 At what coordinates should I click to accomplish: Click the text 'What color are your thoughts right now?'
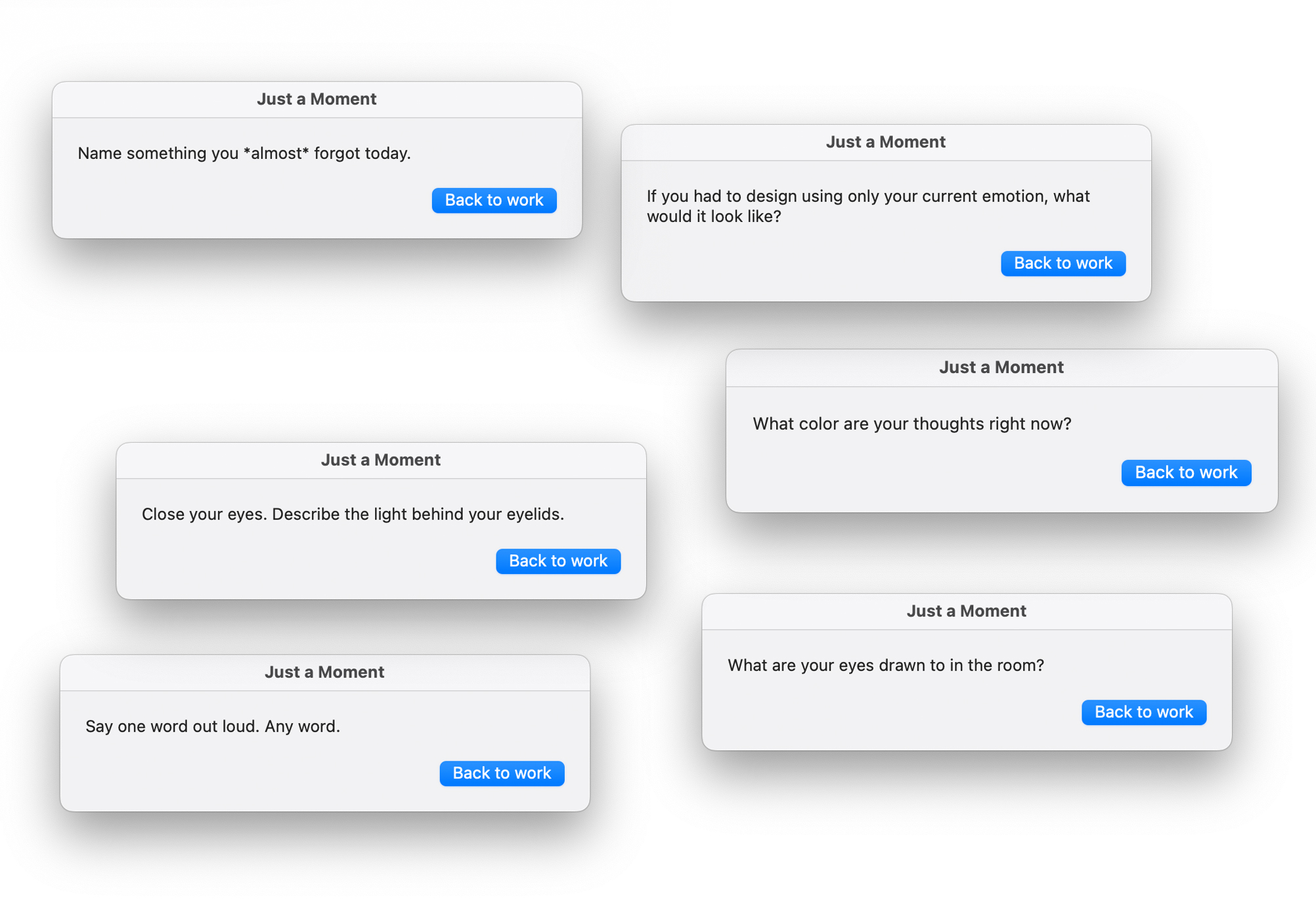click(x=911, y=424)
